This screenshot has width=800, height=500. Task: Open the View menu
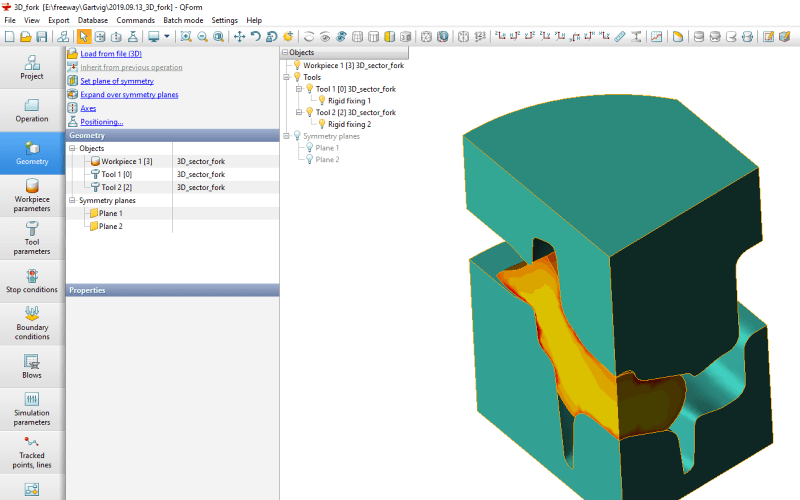32,20
